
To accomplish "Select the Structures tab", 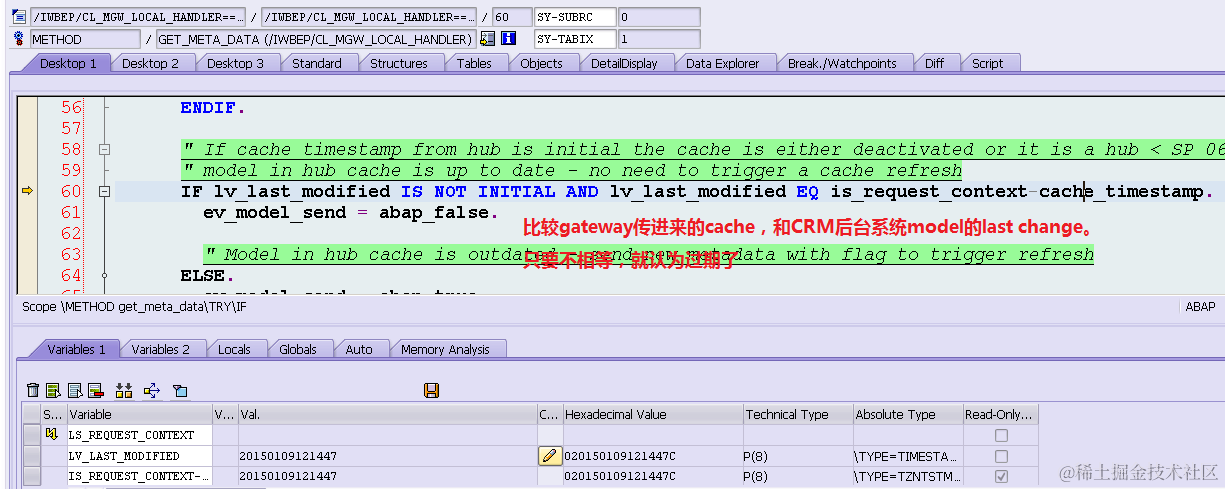I will 399,63.
